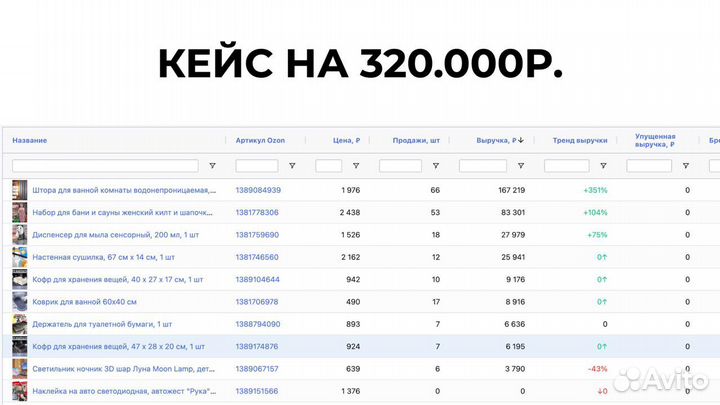
Task: Select revenue value 27 979
Action: pyautogui.click(x=513, y=235)
